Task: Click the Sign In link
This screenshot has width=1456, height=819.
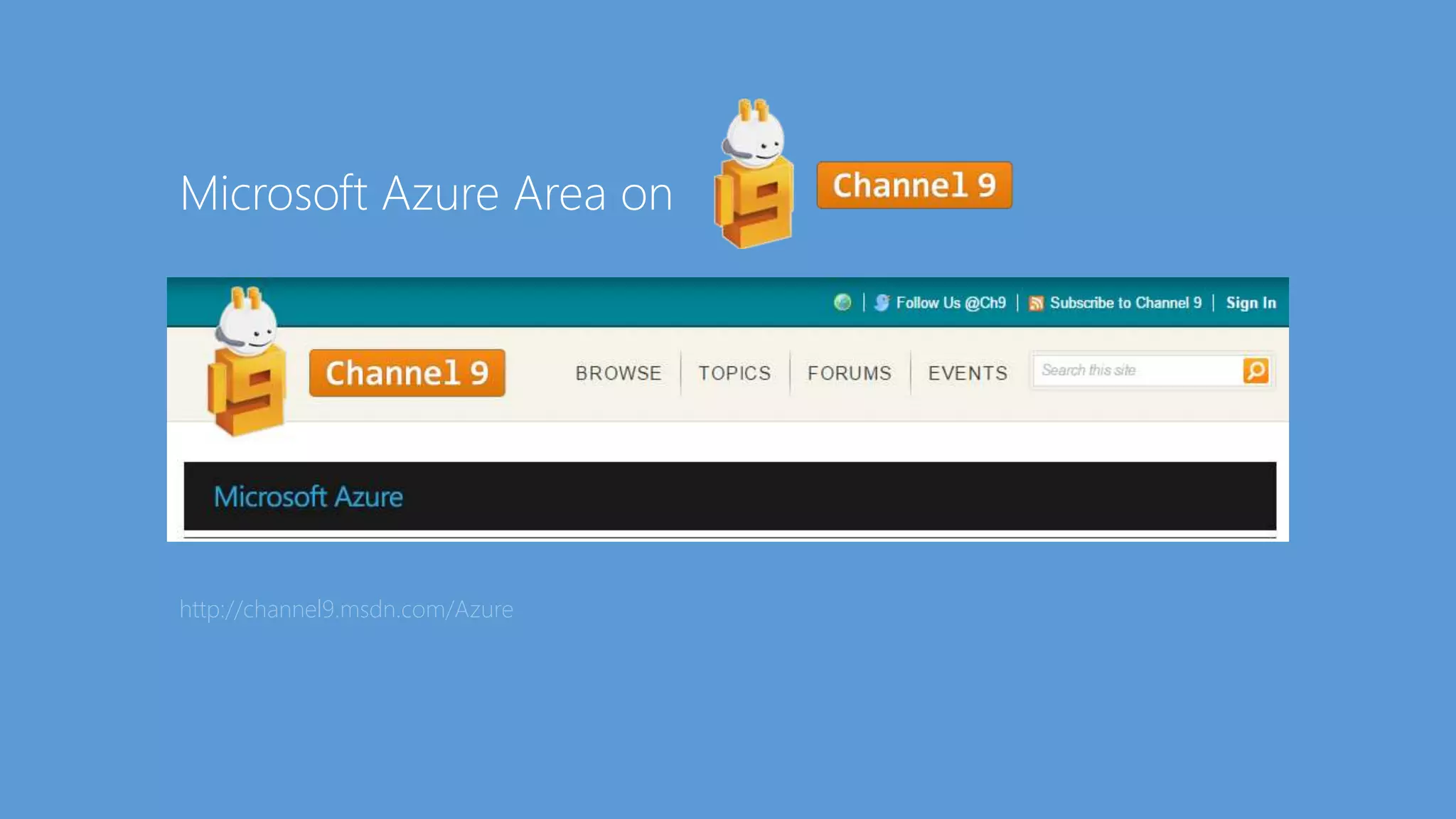Action: [1251, 303]
